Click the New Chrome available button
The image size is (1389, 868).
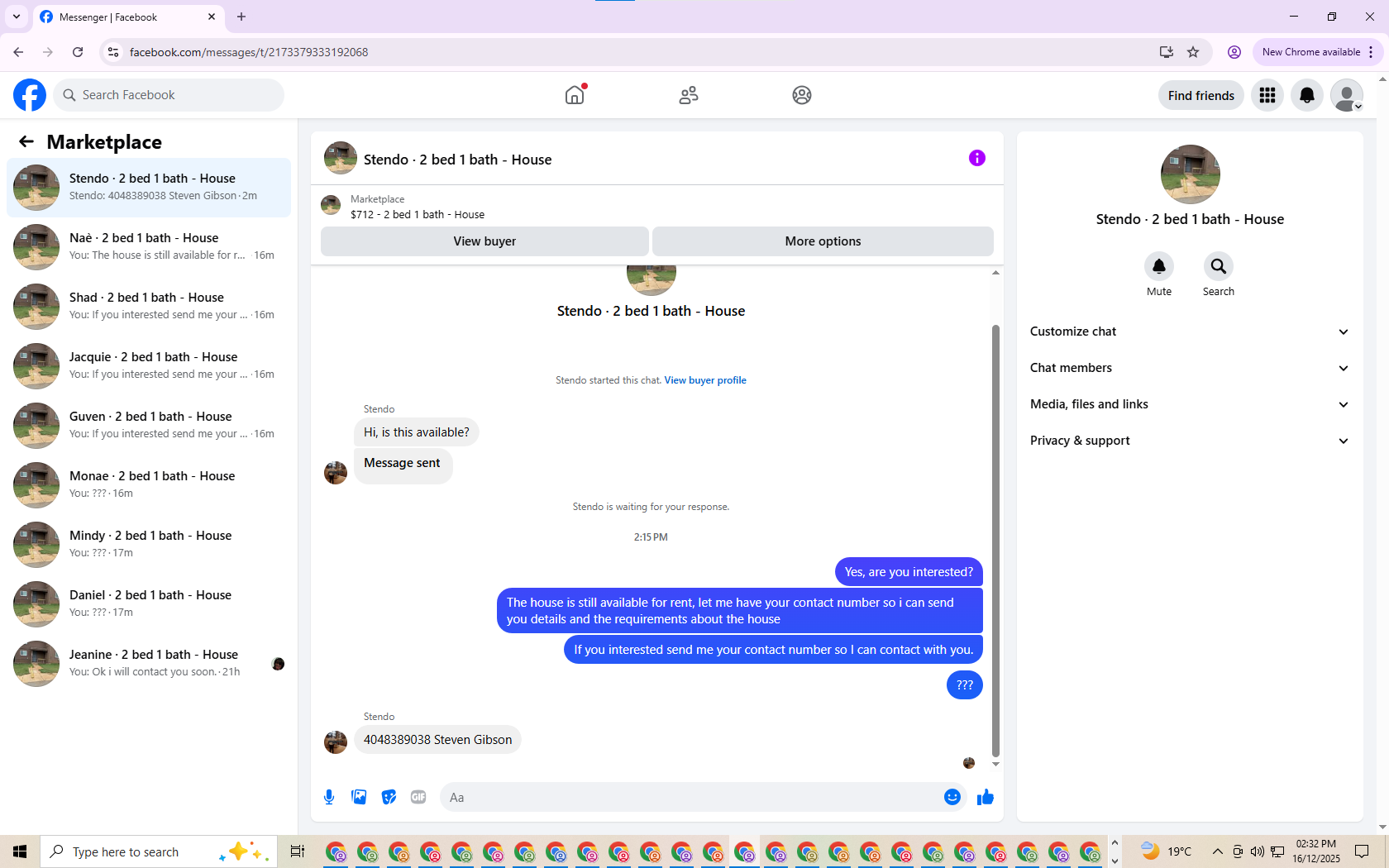click(x=1317, y=52)
